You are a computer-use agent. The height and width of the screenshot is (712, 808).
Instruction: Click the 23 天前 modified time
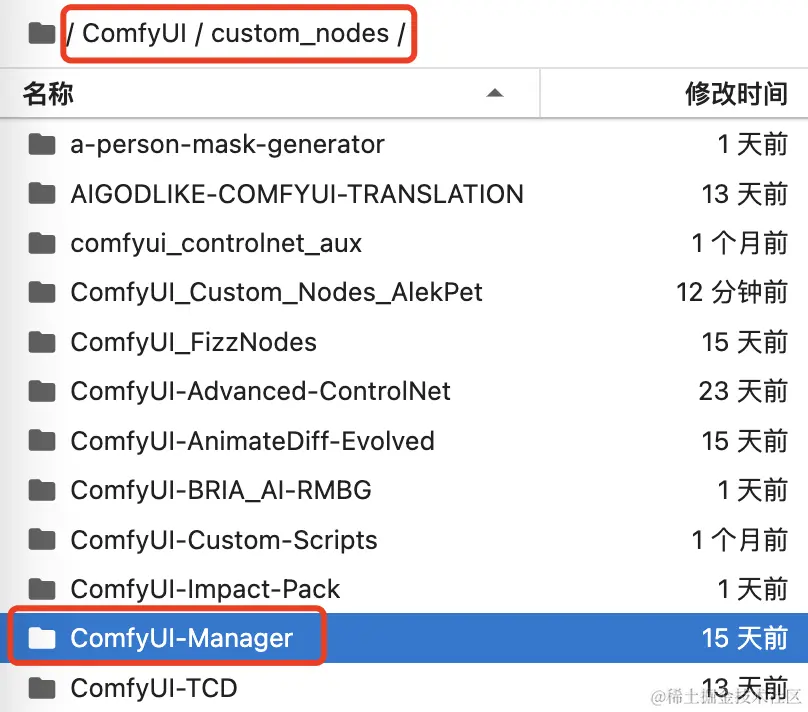(x=743, y=392)
